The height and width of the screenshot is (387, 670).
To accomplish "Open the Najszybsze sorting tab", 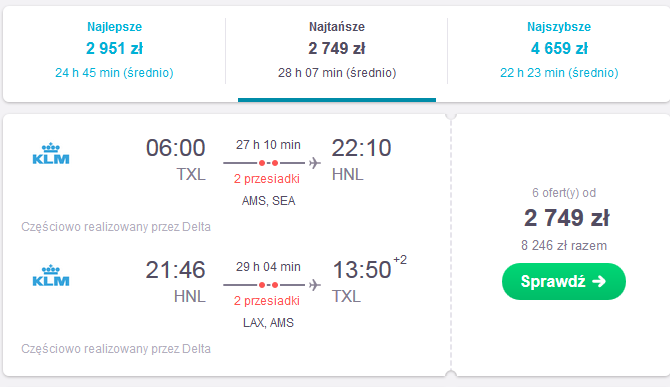I will pyautogui.click(x=559, y=50).
